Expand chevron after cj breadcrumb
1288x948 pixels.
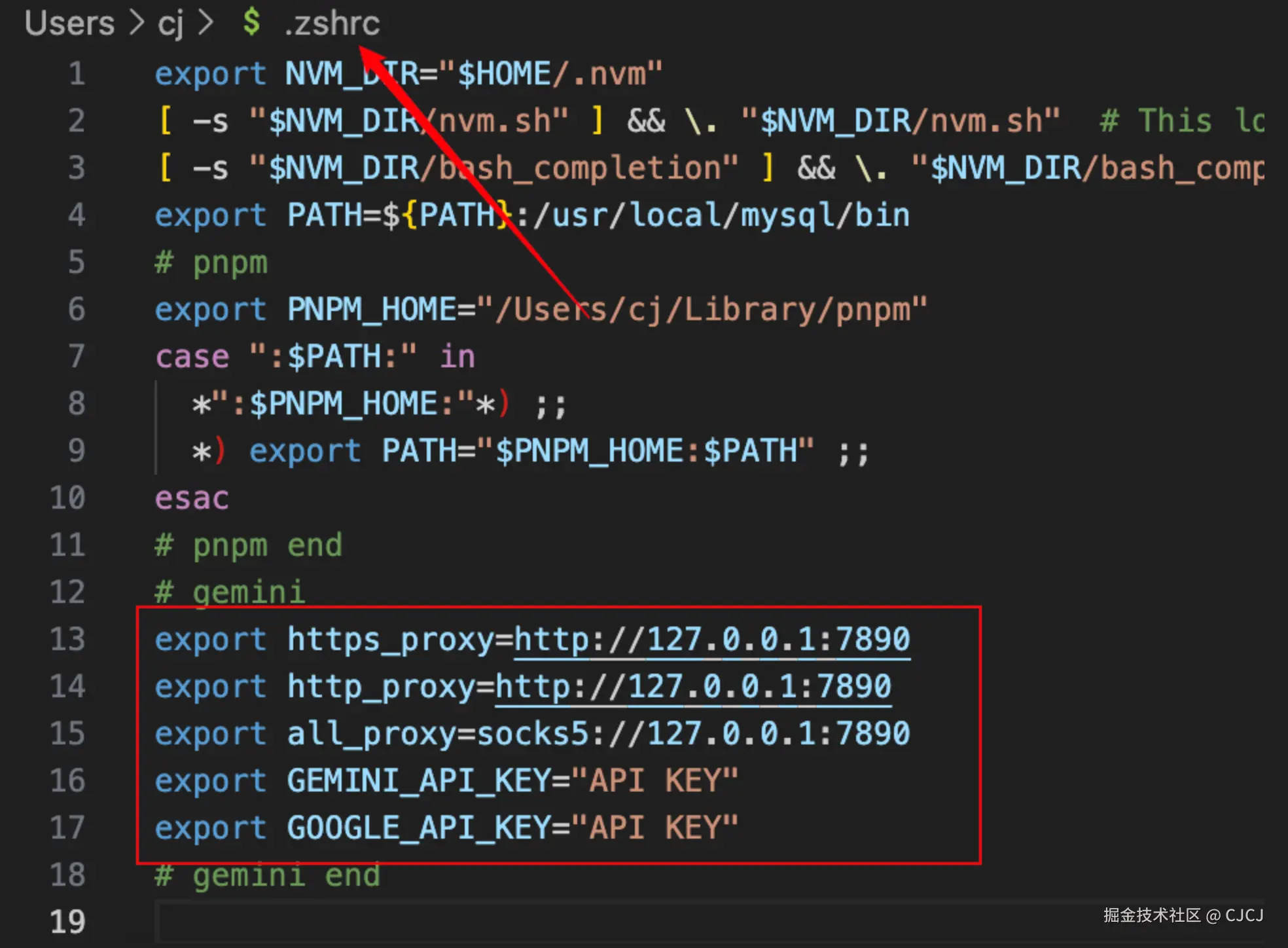(205, 23)
